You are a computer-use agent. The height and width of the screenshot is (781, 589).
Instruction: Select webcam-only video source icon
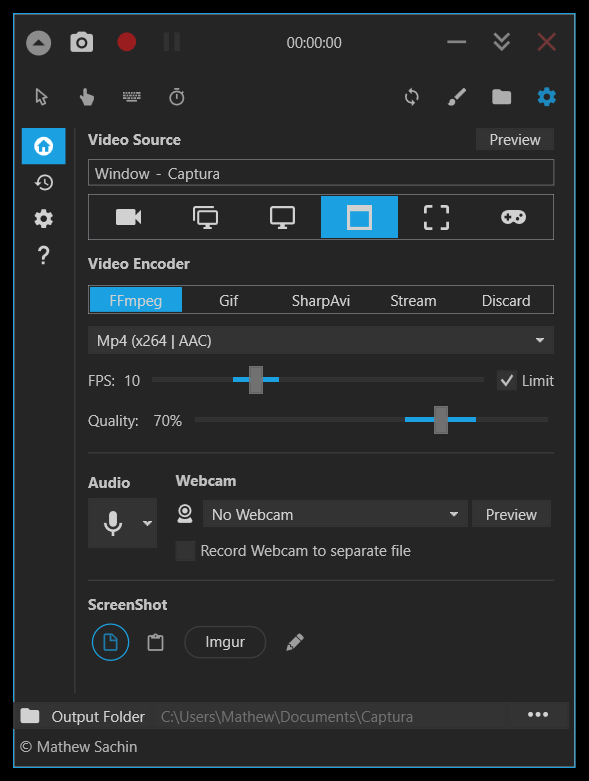coord(128,217)
